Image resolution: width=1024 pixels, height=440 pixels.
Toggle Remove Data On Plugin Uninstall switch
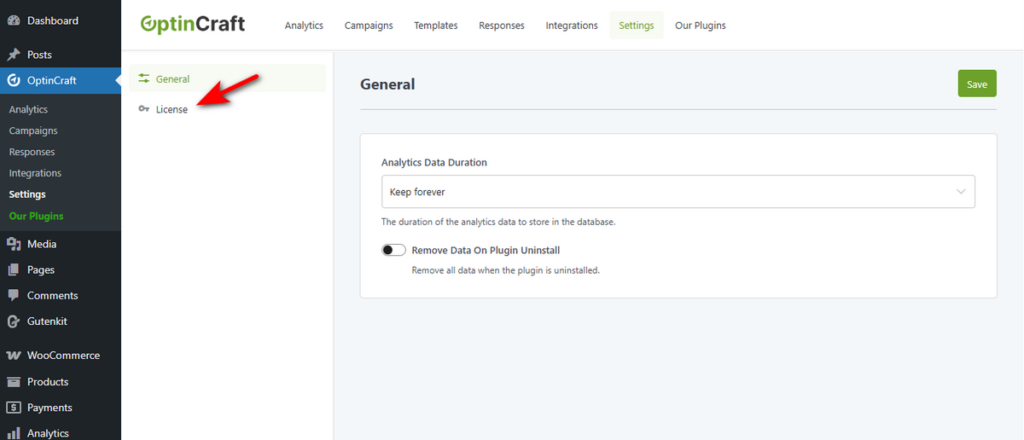(x=393, y=250)
